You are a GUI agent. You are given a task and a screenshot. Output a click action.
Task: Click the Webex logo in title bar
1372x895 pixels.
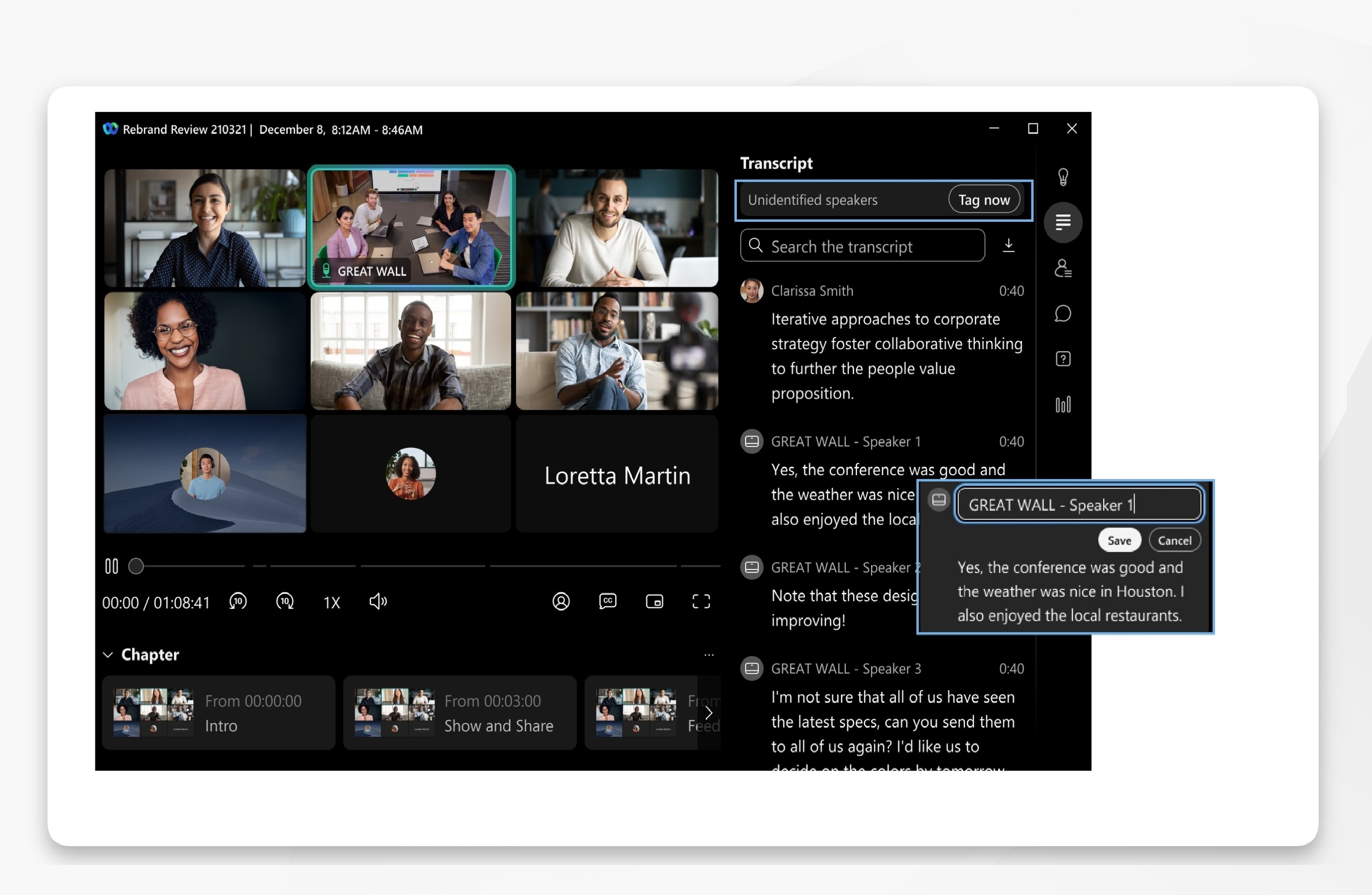(x=110, y=129)
